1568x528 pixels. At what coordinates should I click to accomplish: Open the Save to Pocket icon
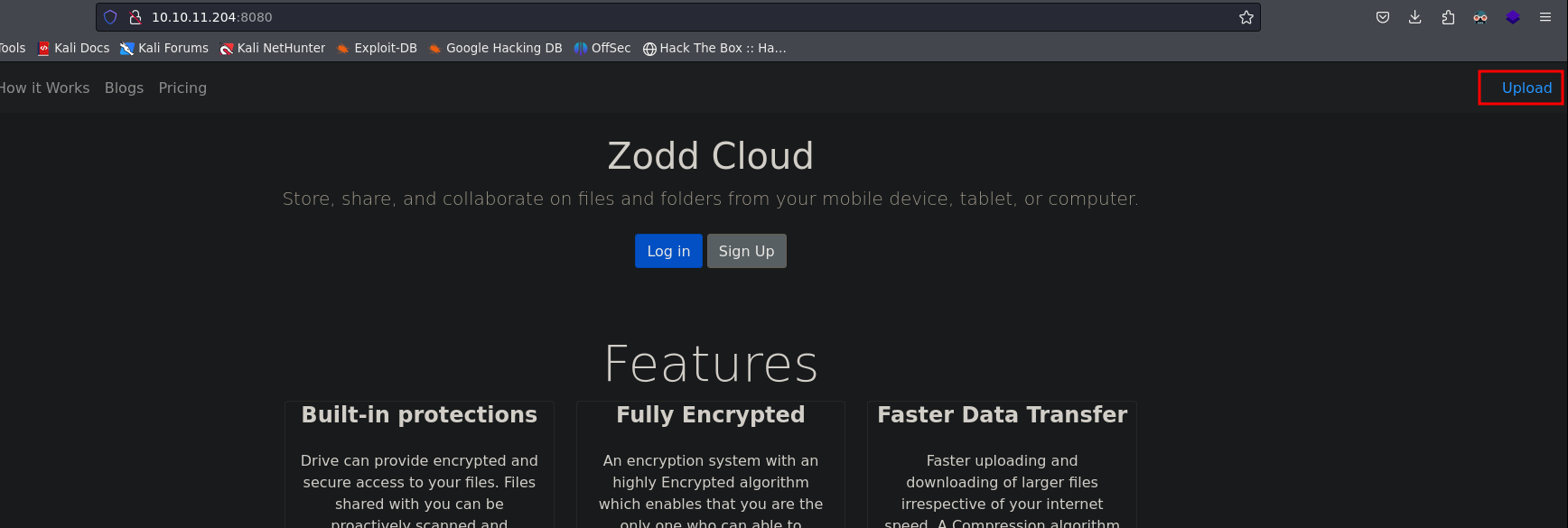click(x=1382, y=17)
